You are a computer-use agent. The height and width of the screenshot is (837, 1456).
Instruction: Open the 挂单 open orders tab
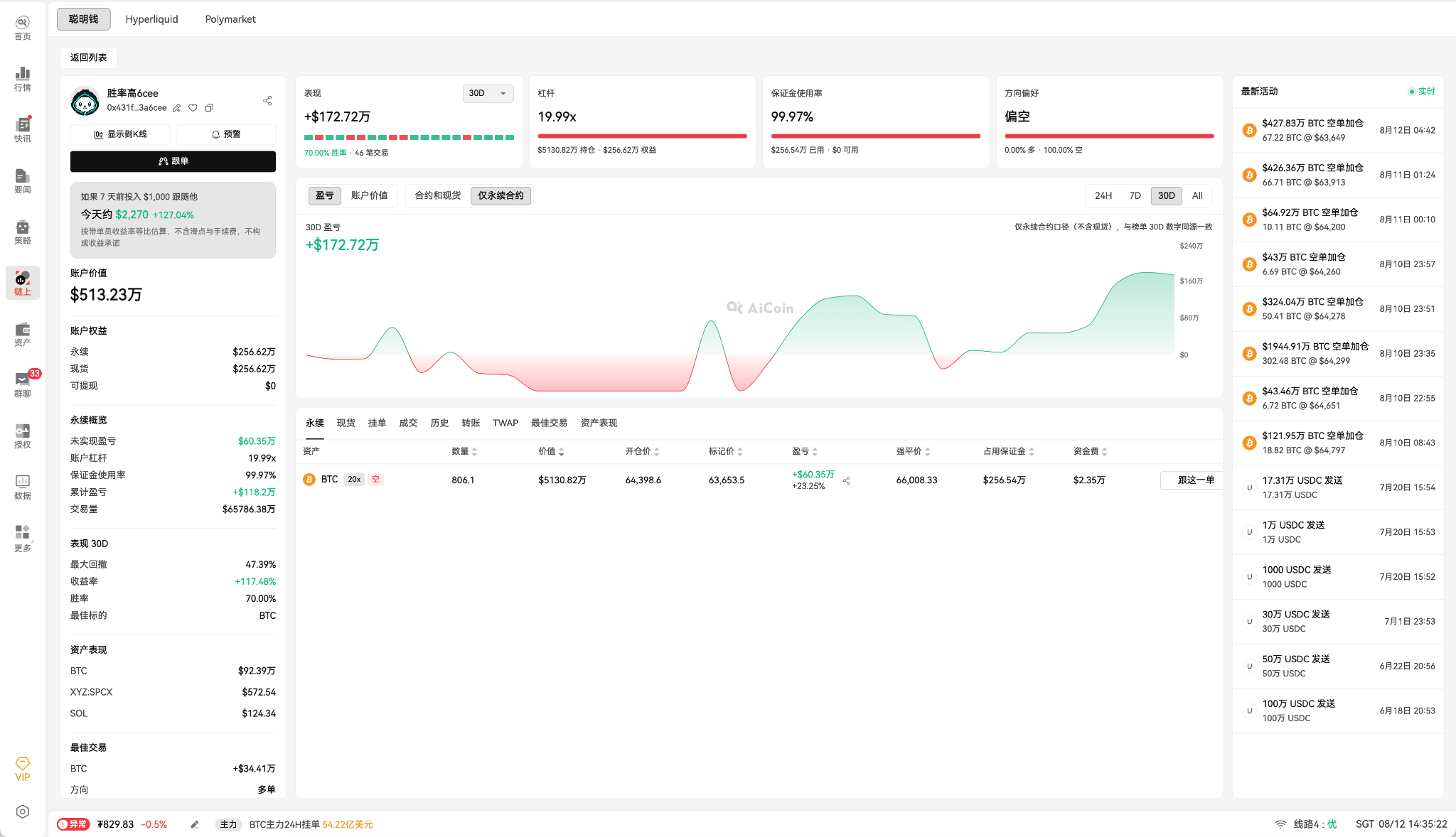(x=377, y=423)
